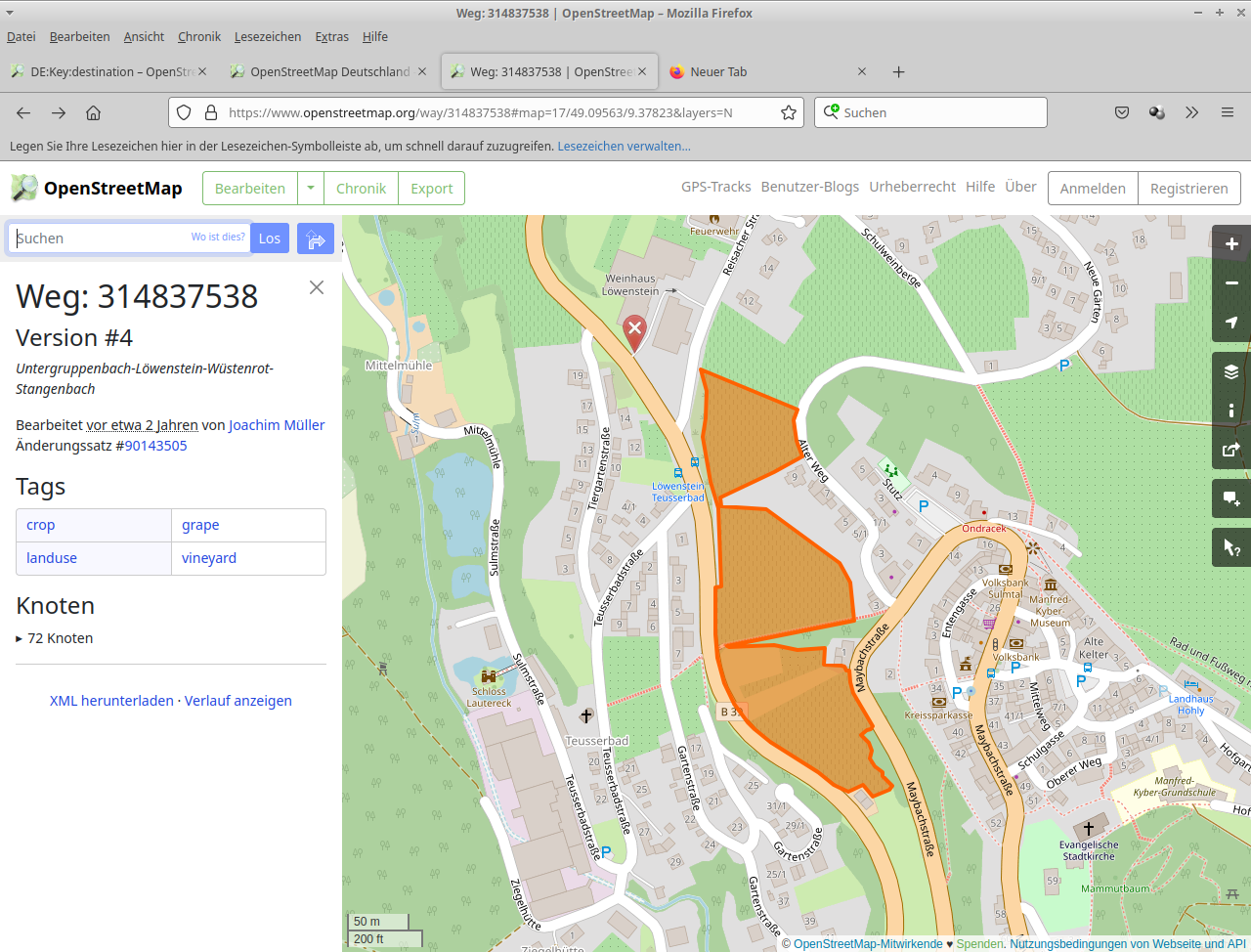Switch to OpenStreetMap Deutschland tab
This screenshot has height=952, width=1251.
[x=329, y=71]
